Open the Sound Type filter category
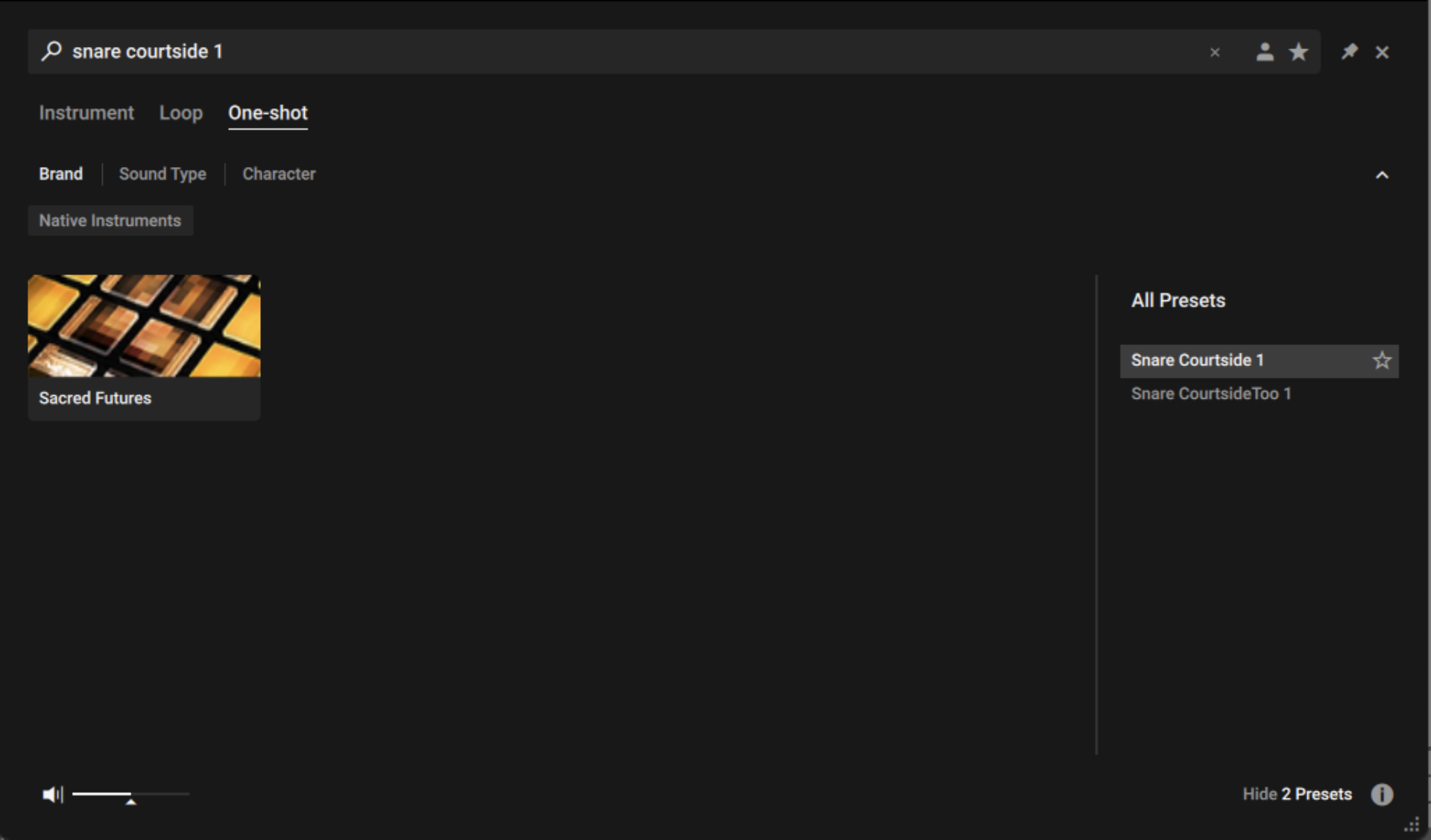 (162, 174)
